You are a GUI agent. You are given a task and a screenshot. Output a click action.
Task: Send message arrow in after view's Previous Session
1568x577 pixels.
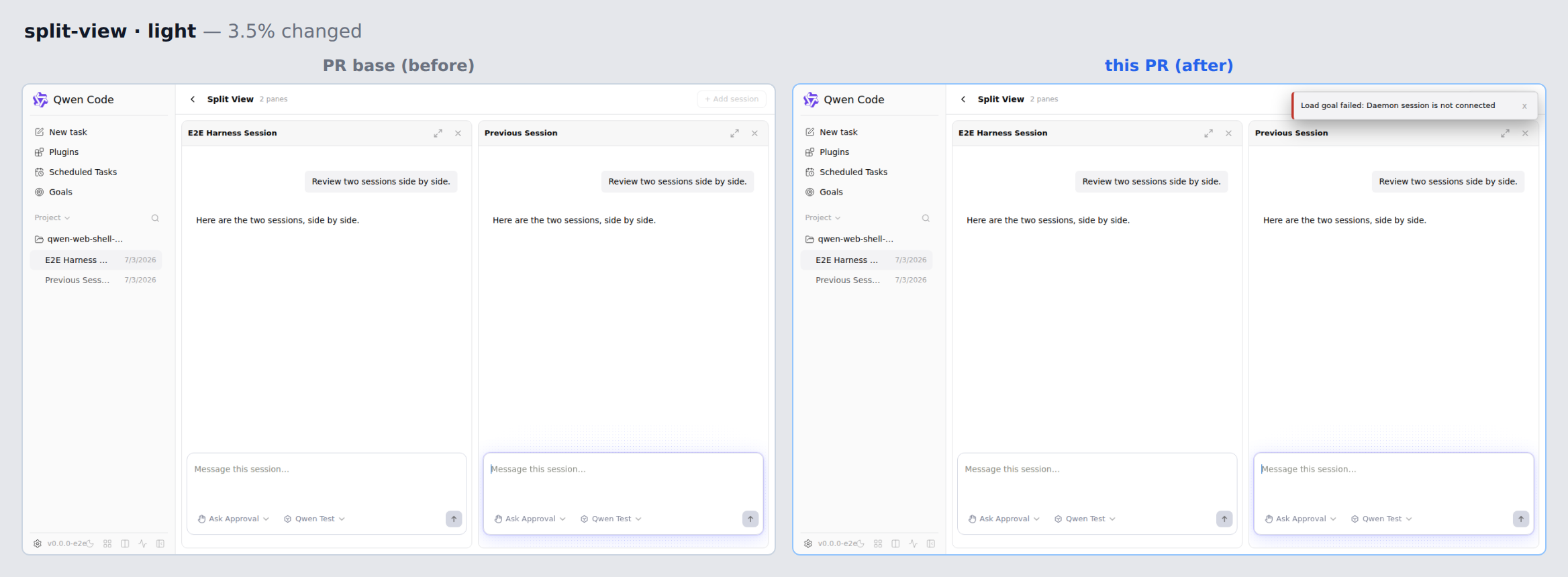(1521, 519)
